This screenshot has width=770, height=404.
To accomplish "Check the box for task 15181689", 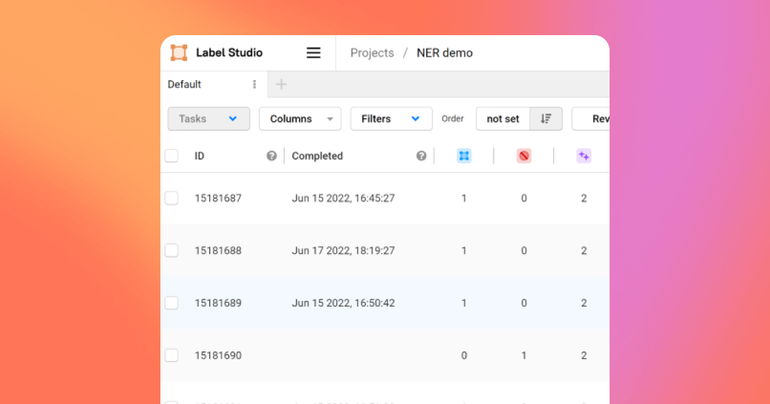I will pos(171,303).
